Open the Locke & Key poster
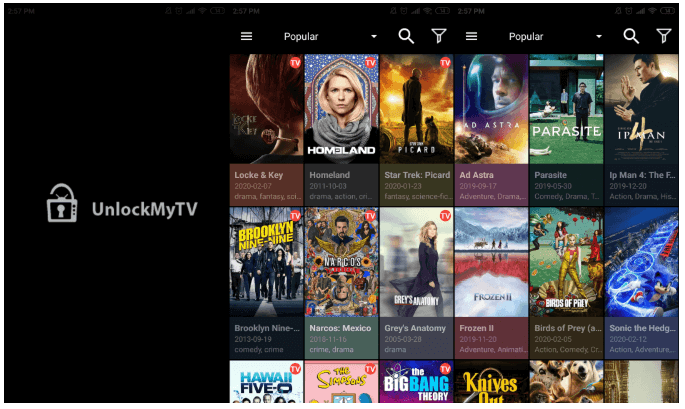 (266, 109)
